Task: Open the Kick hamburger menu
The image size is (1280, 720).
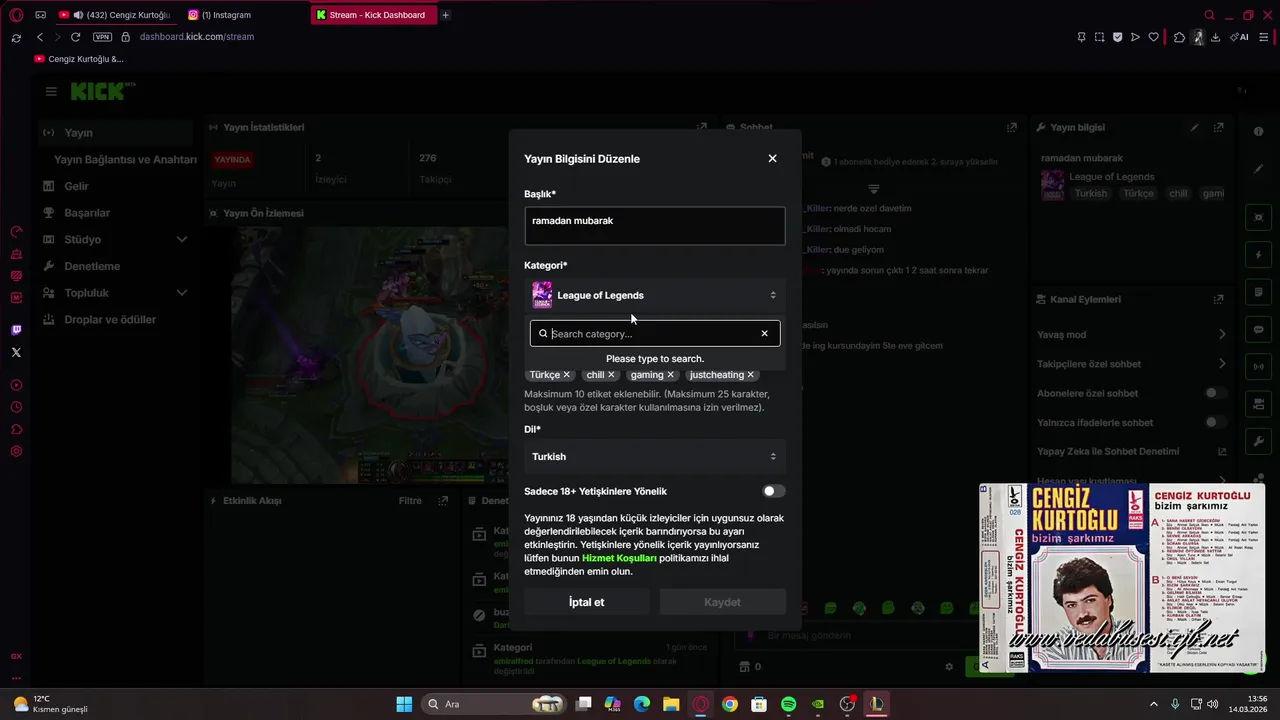Action: tap(51, 91)
